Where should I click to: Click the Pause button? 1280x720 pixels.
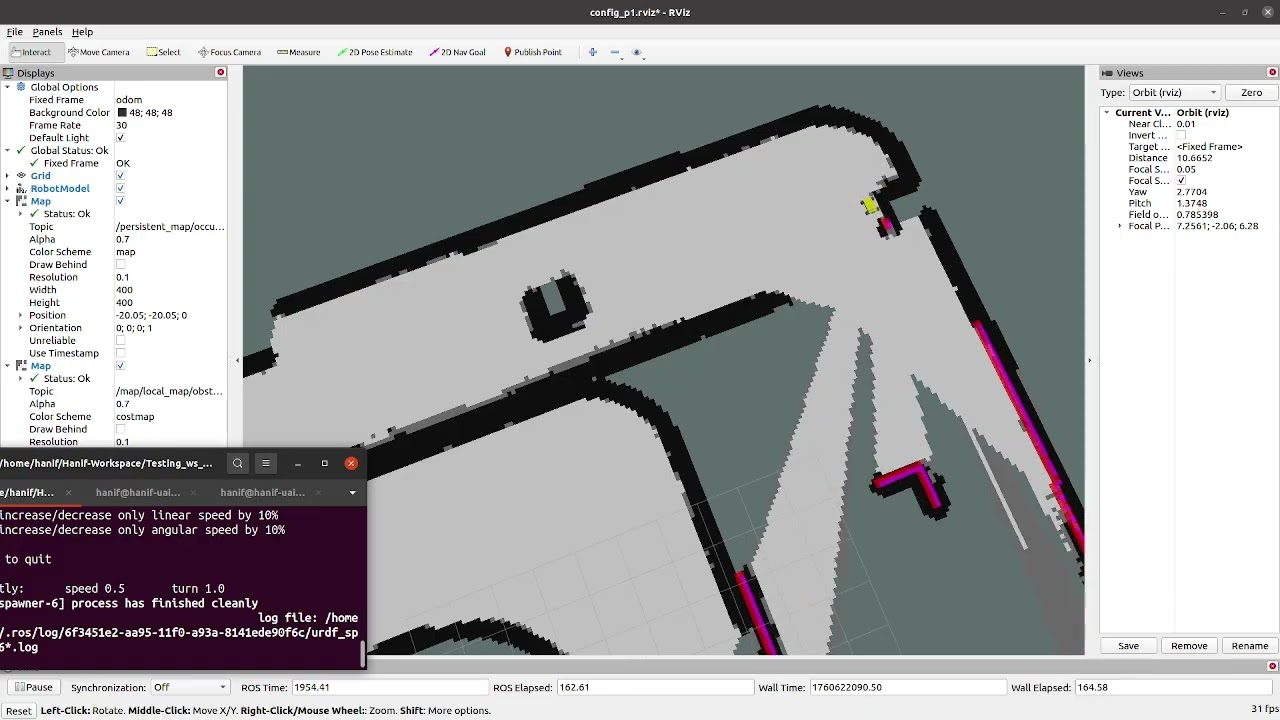coord(33,687)
